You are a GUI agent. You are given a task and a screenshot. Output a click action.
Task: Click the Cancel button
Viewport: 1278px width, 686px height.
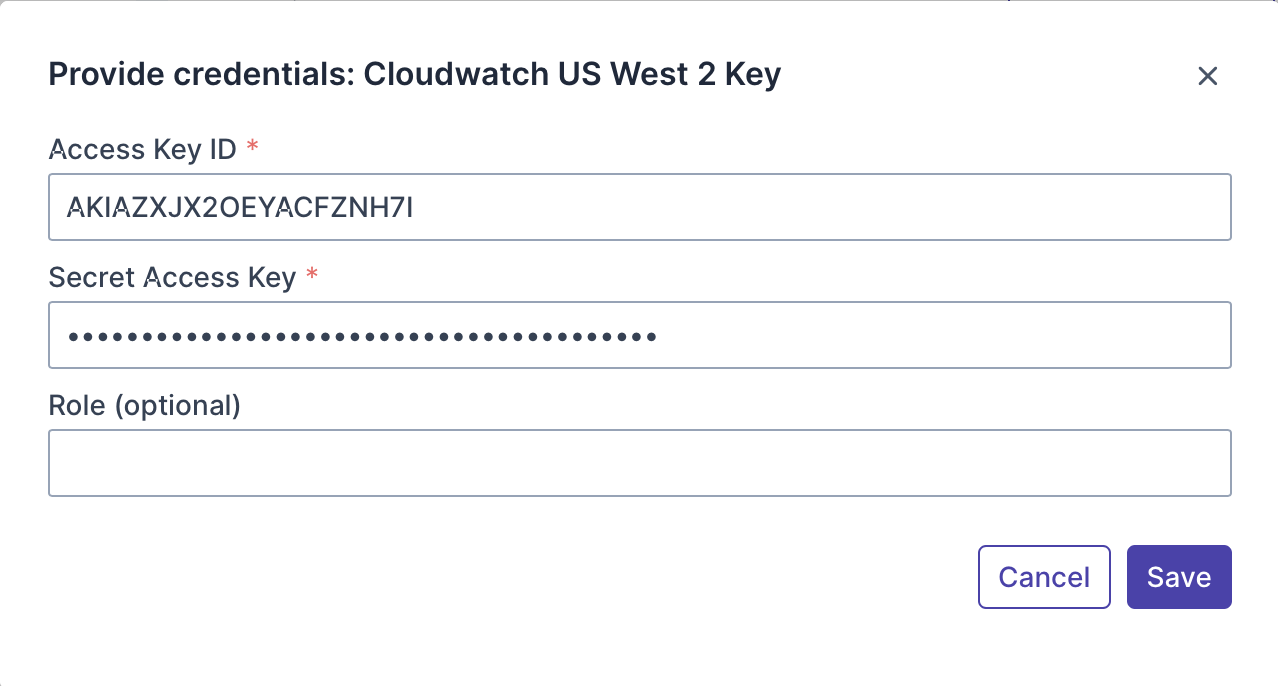pos(1043,577)
